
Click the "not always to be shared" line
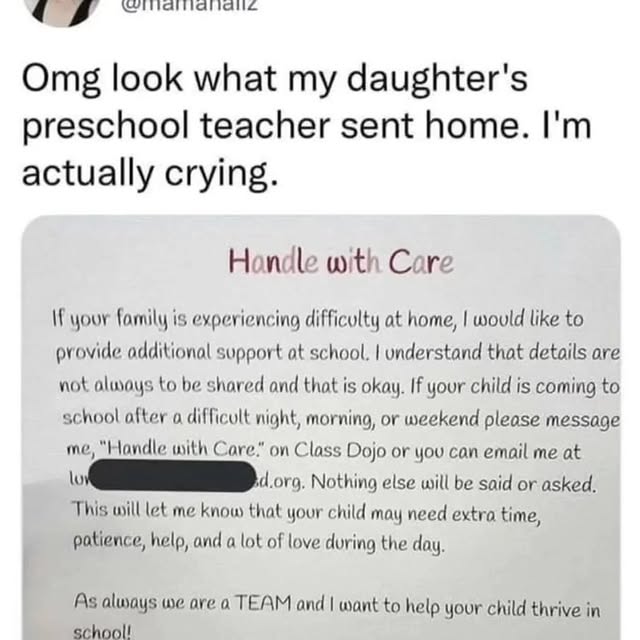coord(180,387)
